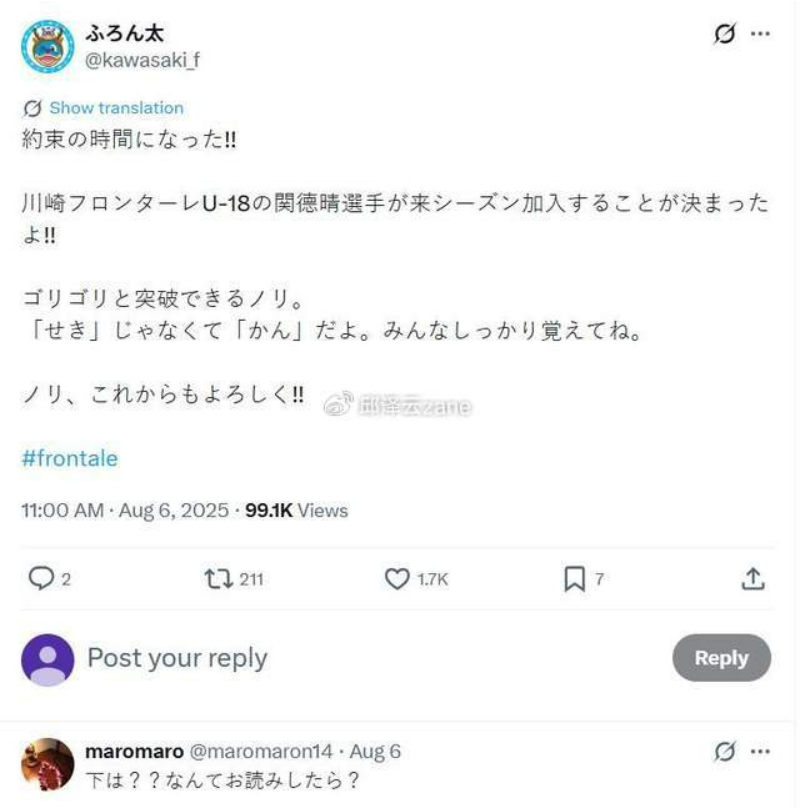
Task: Click the Show translation link
Action: tap(117, 108)
